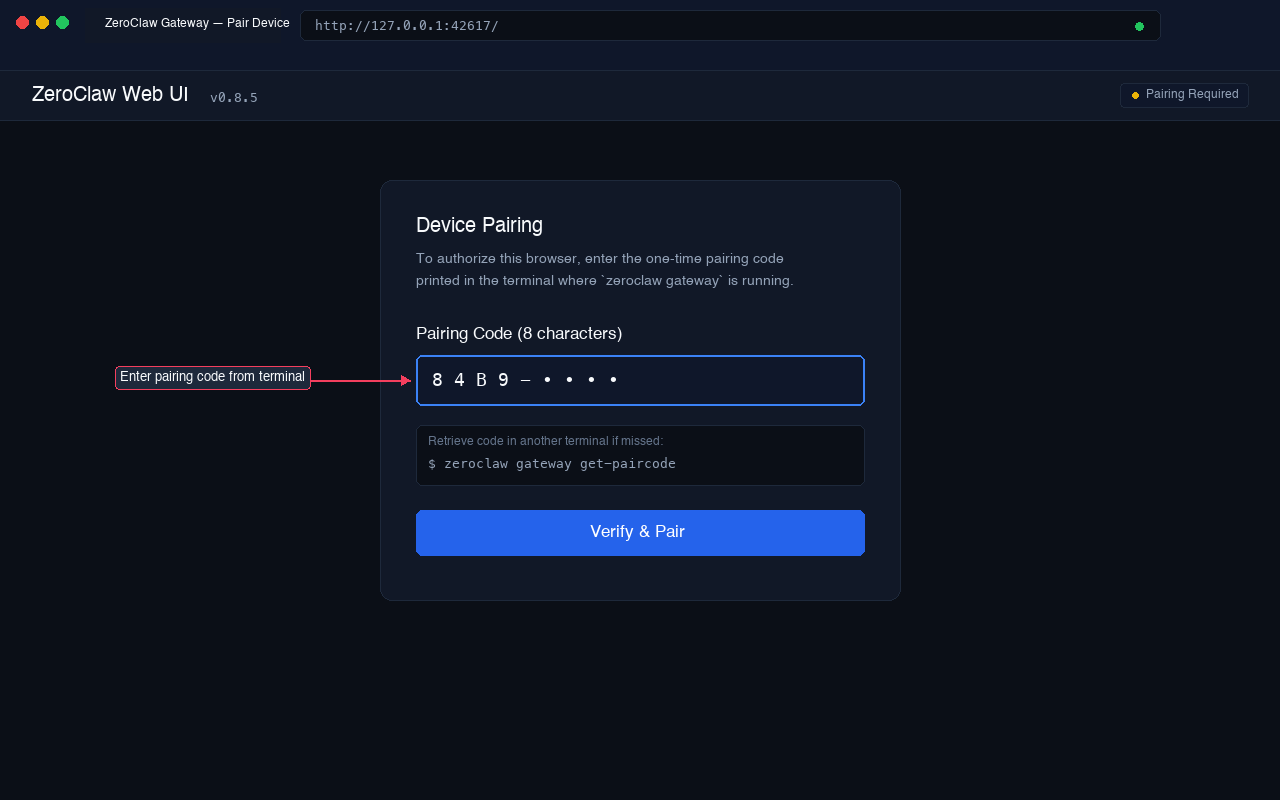
Task: Select the ZeroClaw Gateway — Pair Device tab
Action: point(197,23)
